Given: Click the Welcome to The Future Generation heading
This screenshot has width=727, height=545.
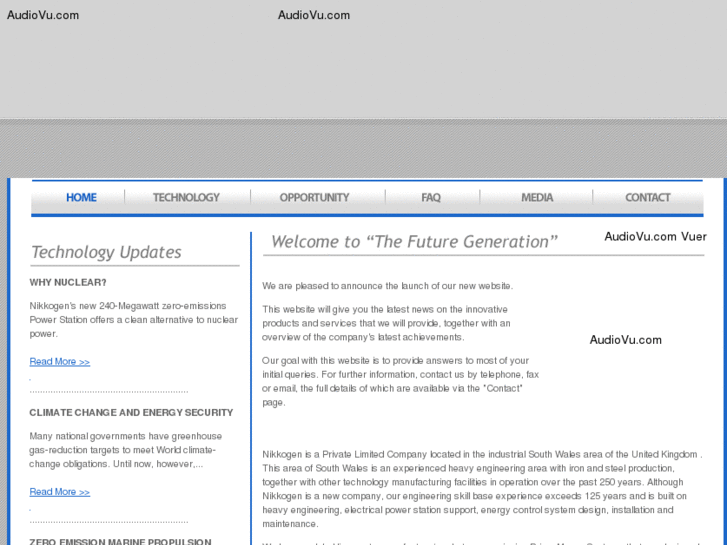Looking at the screenshot, I should (414, 242).
